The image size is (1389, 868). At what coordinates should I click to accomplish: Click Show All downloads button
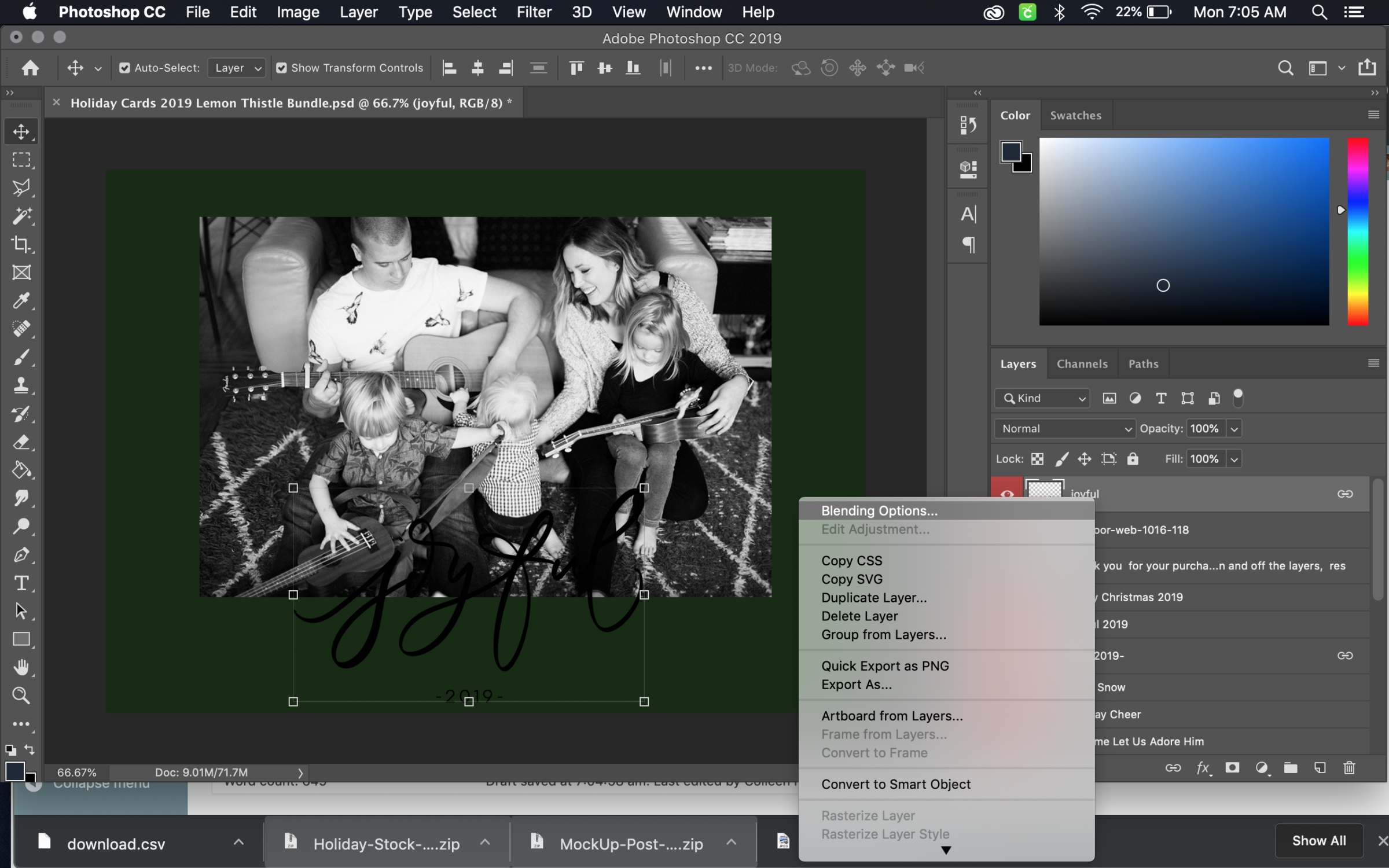click(x=1319, y=840)
